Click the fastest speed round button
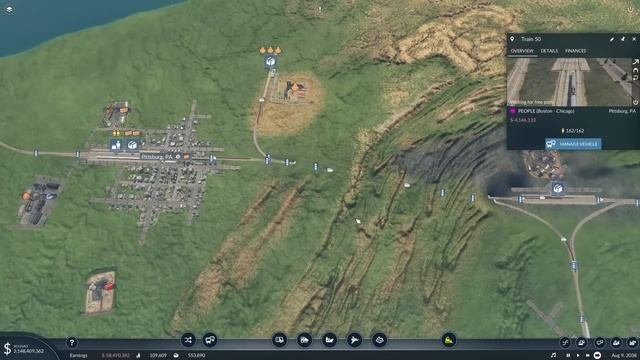The image size is (640, 360). coord(597,356)
